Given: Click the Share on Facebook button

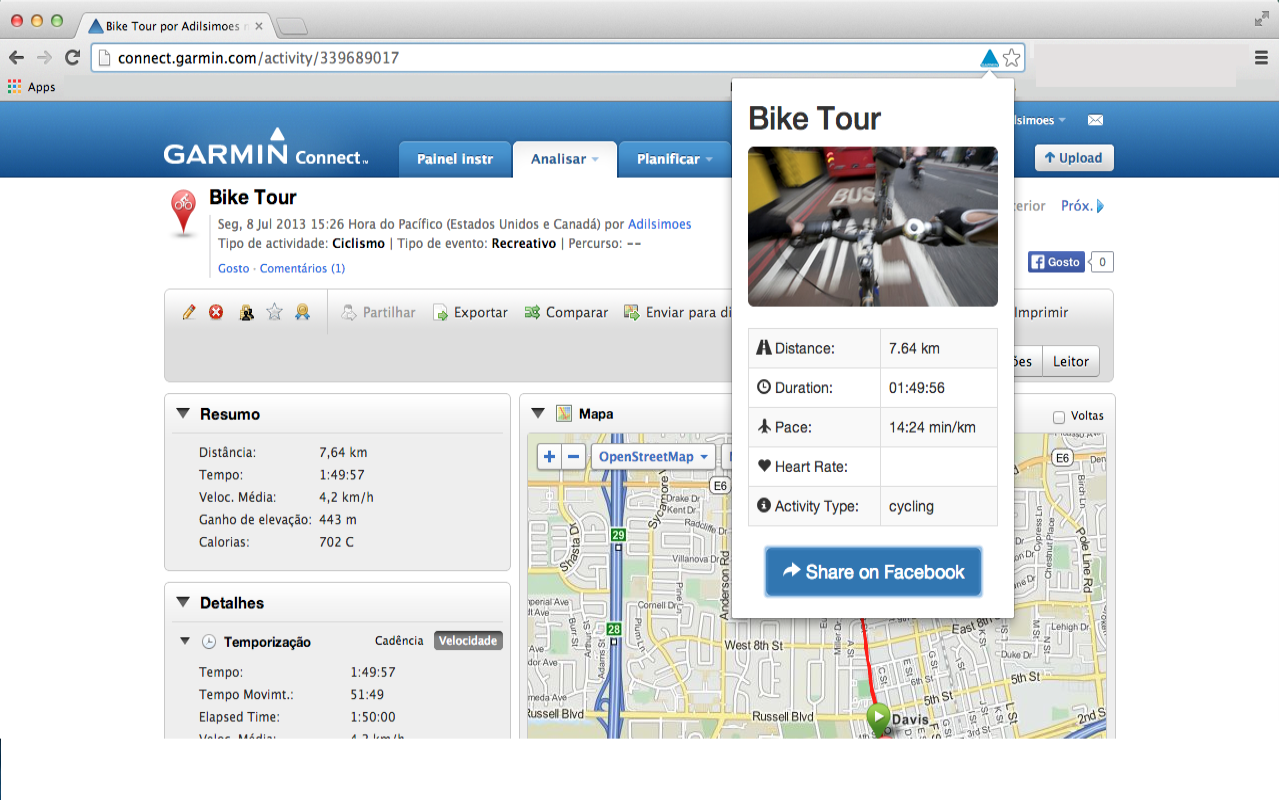Looking at the screenshot, I should [873, 572].
